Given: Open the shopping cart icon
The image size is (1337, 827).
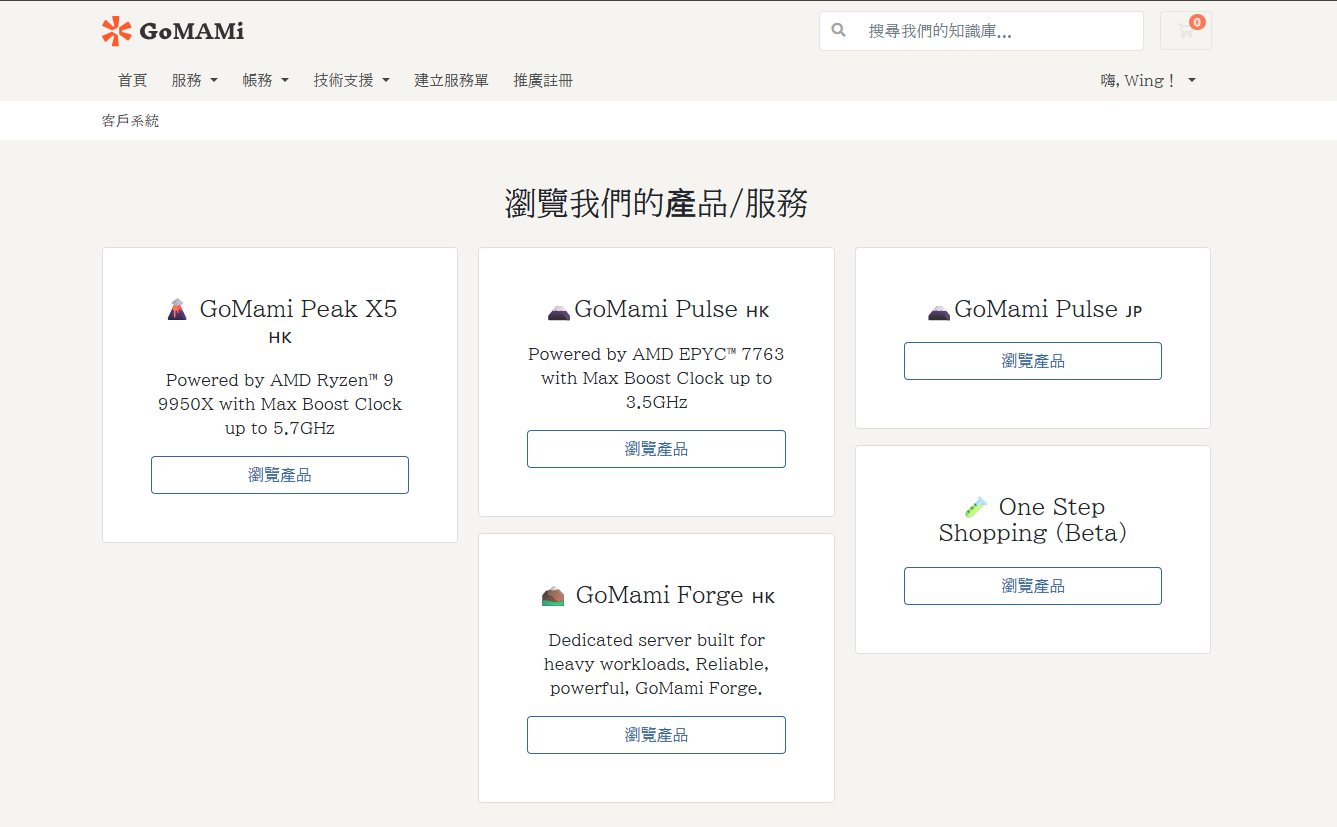Looking at the screenshot, I should tap(1185, 31).
